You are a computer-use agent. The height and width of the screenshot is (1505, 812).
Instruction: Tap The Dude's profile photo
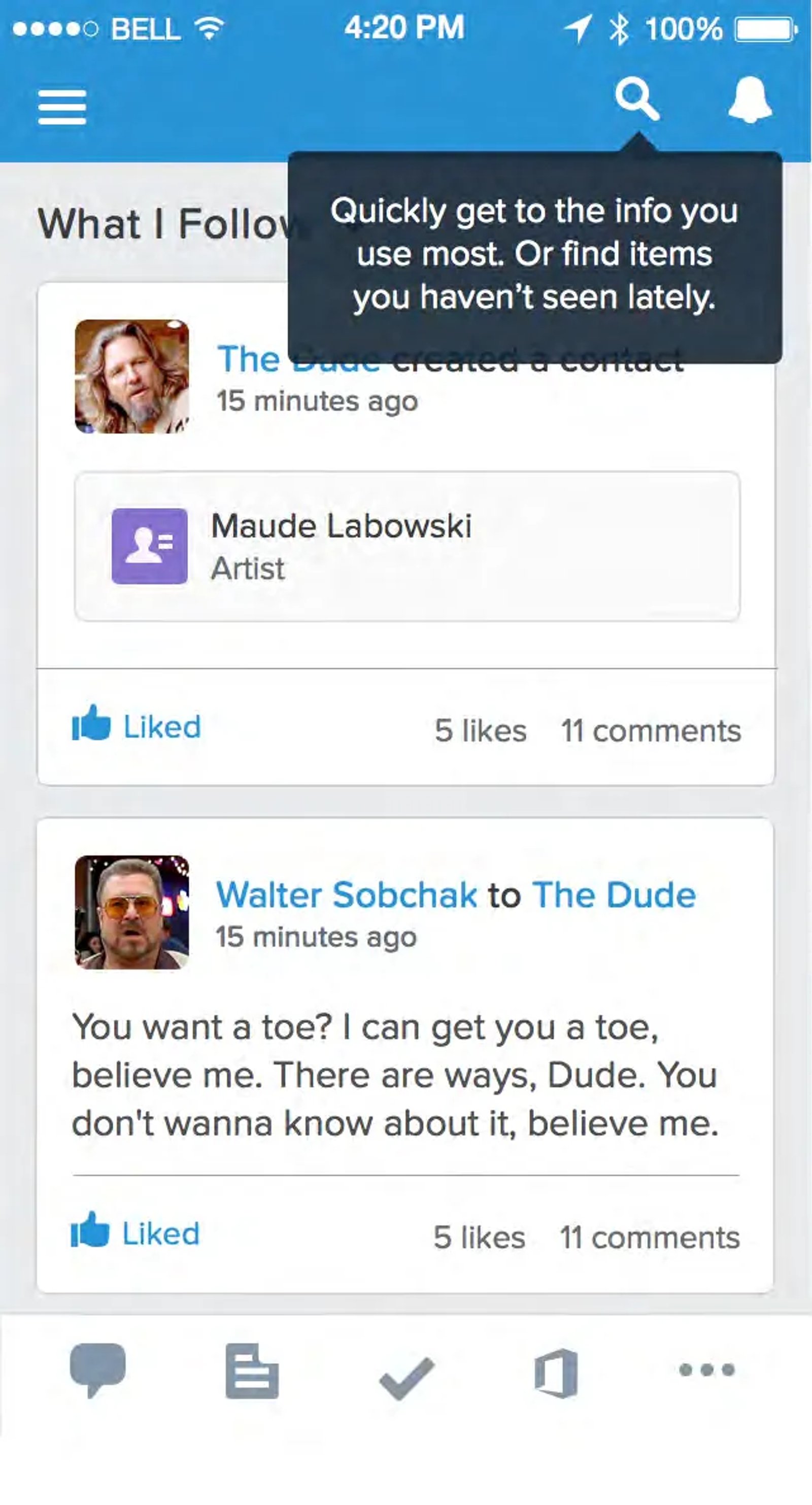tap(132, 376)
